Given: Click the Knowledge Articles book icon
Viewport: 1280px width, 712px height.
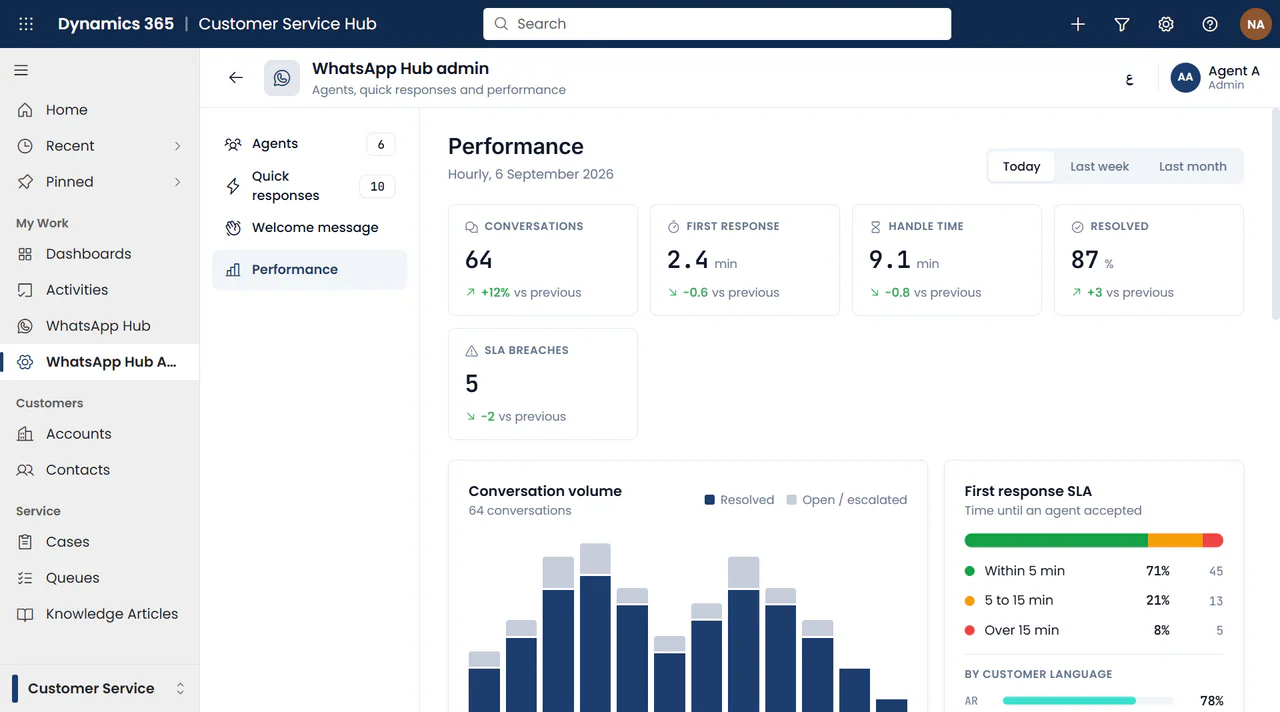Looking at the screenshot, I should (x=26, y=614).
